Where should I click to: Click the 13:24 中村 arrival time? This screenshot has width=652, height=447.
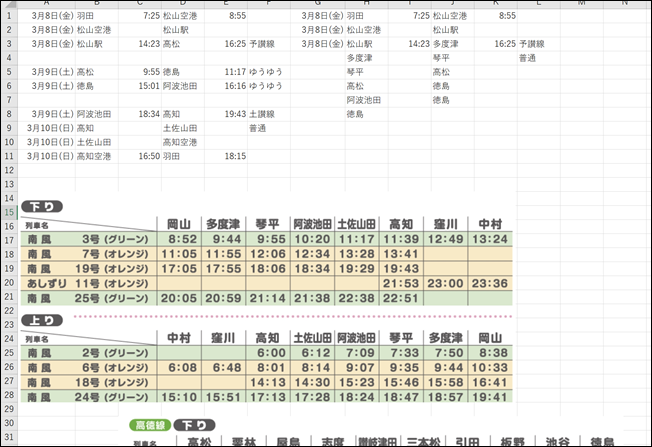489,239
